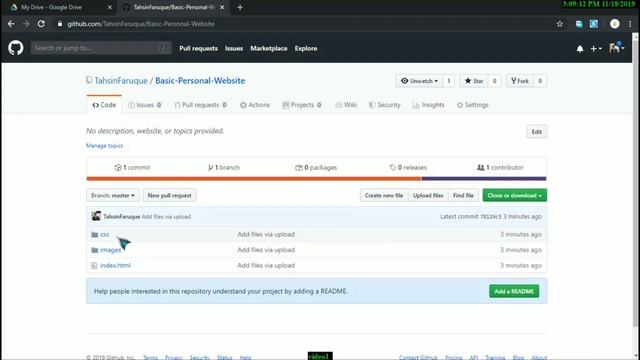This screenshot has height=360, width=640.
Task: Click the second blue extension icon
Action: coord(594,24)
